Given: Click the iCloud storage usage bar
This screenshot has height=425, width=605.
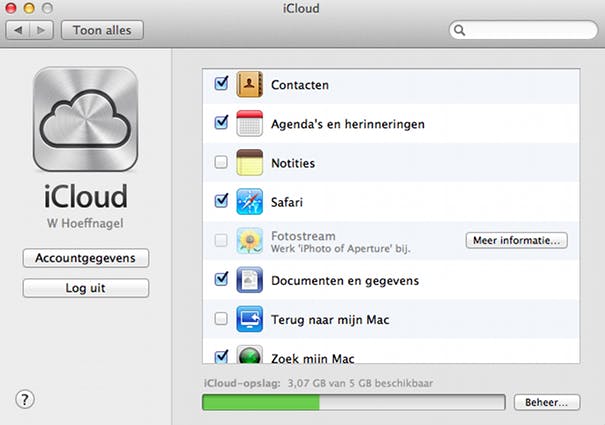Looking at the screenshot, I should click(x=354, y=402).
